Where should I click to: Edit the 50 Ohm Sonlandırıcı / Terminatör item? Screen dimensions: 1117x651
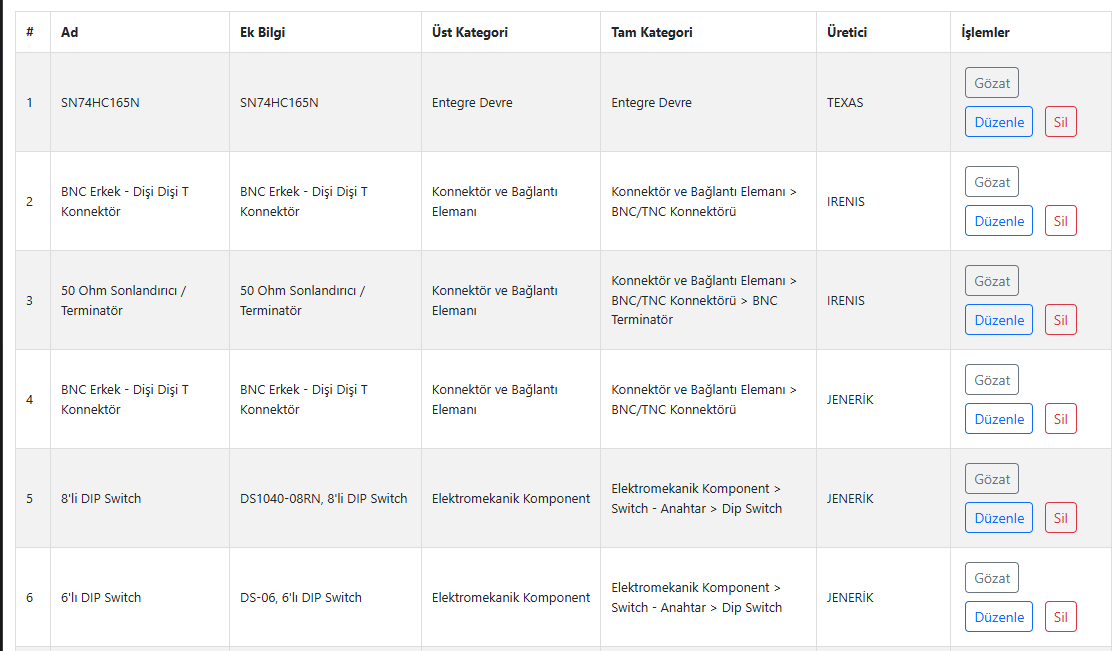point(998,320)
